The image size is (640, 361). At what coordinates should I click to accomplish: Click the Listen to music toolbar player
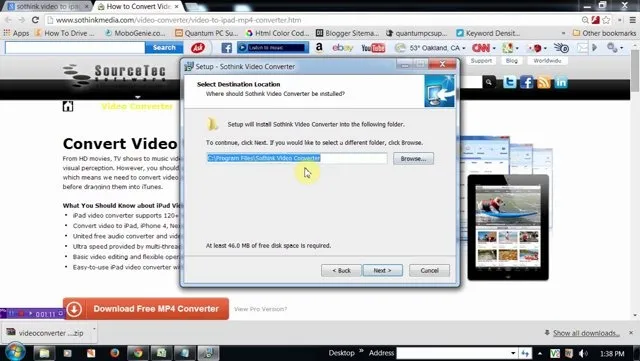click(x=273, y=48)
